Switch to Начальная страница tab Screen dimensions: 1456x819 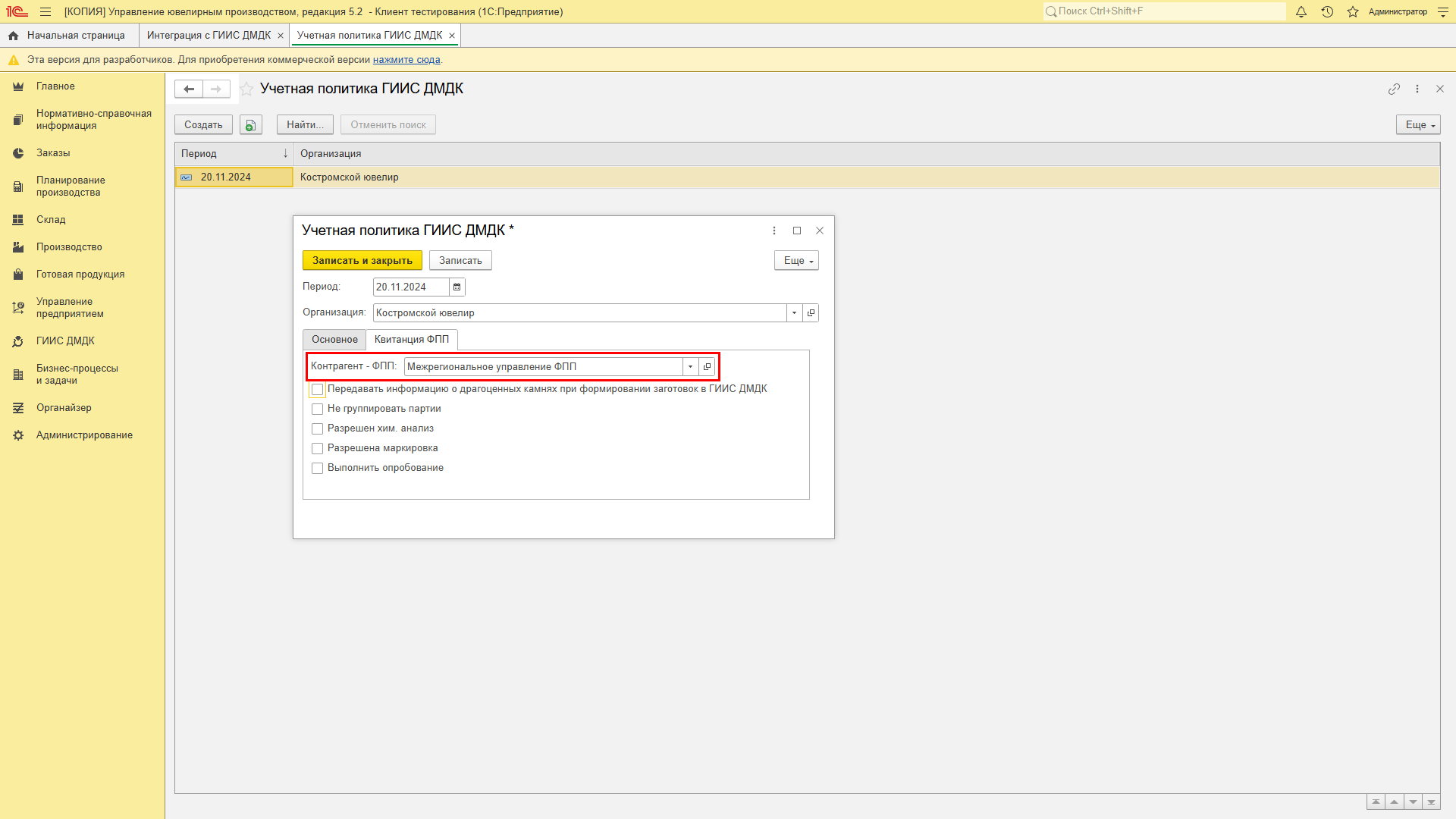click(x=69, y=36)
